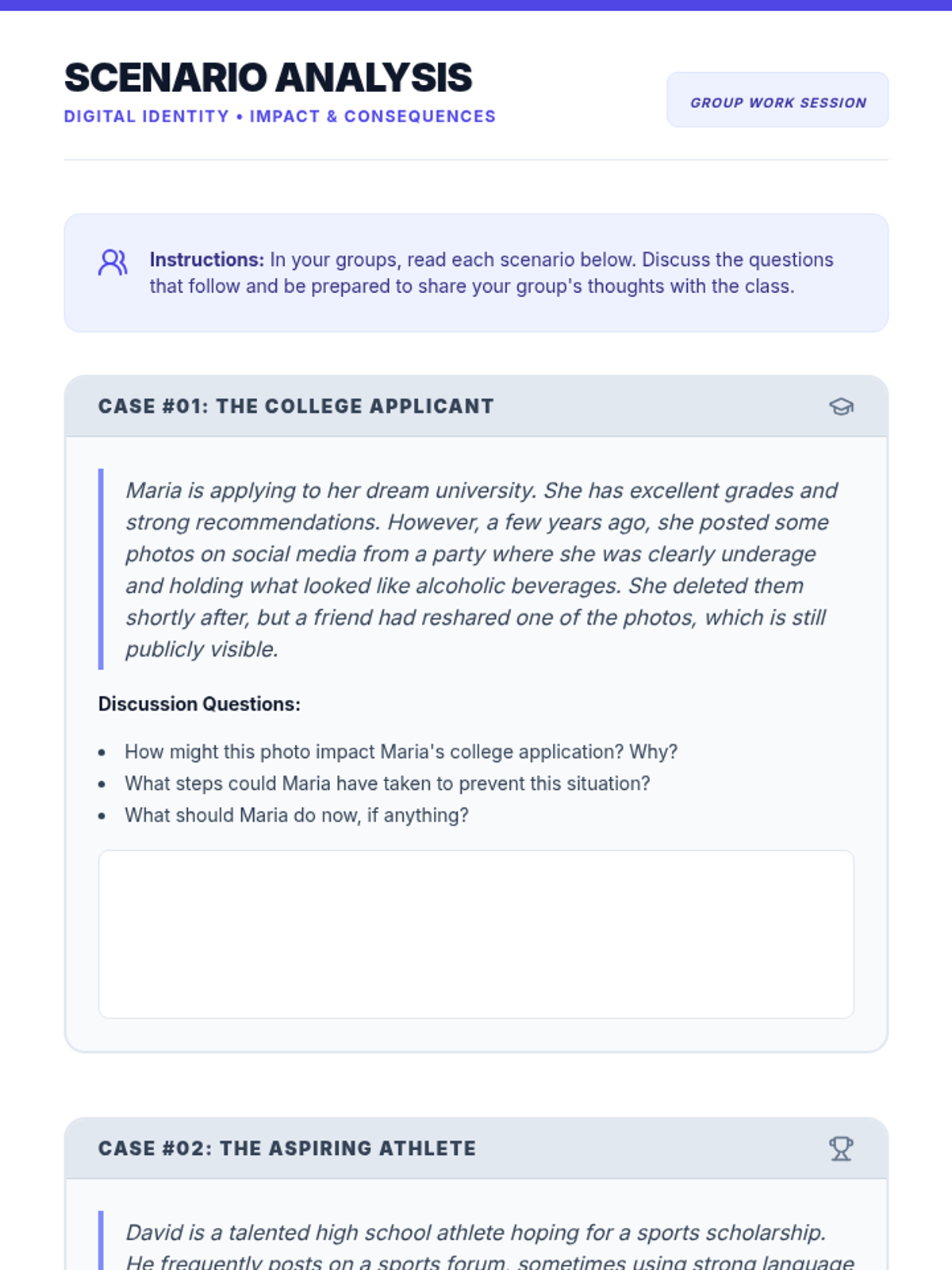The image size is (952, 1270).
Task: Click the trophy icon in Case #02
Action: [x=841, y=1149]
